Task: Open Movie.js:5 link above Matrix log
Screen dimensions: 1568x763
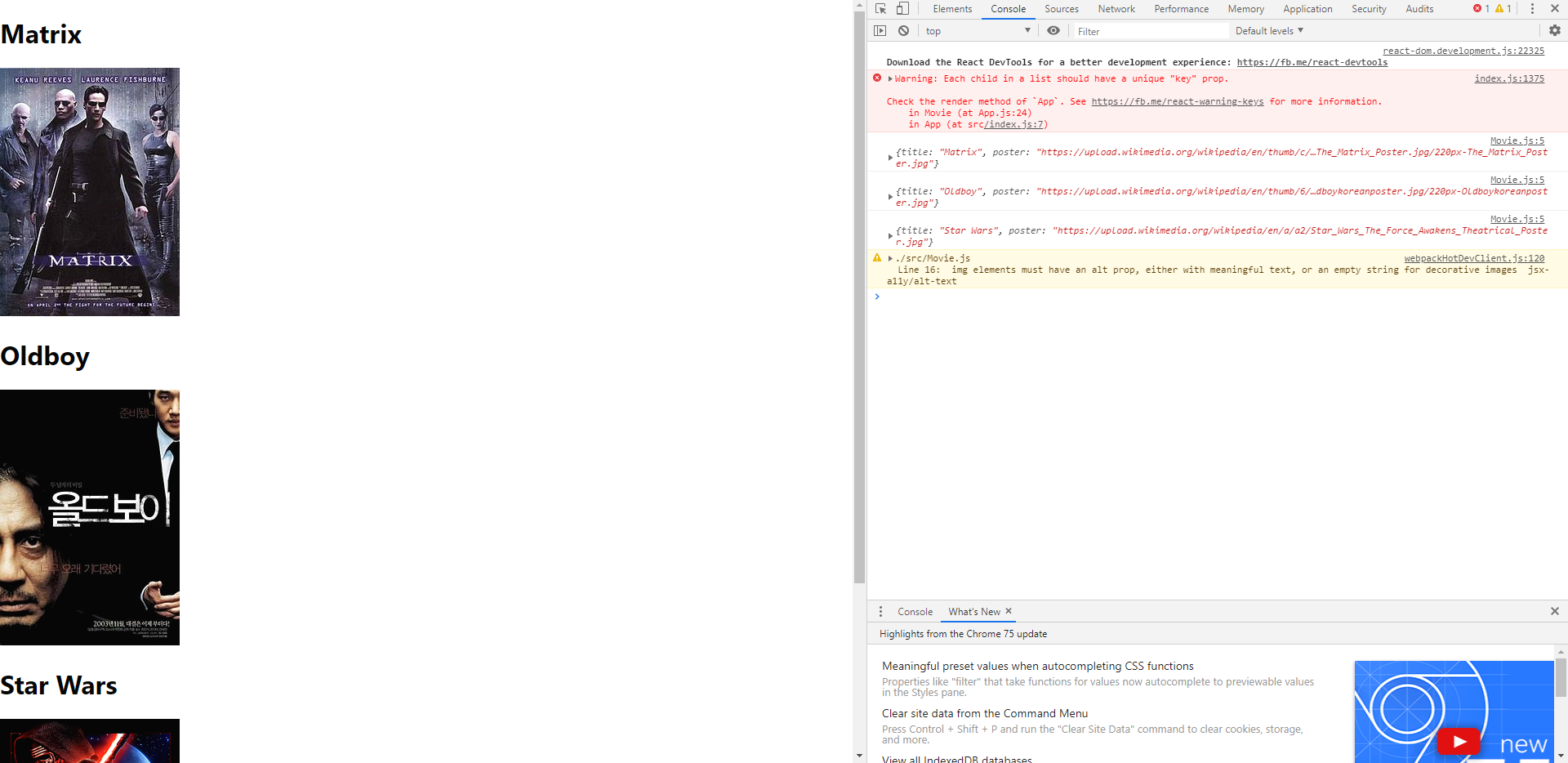Action: tap(1517, 141)
